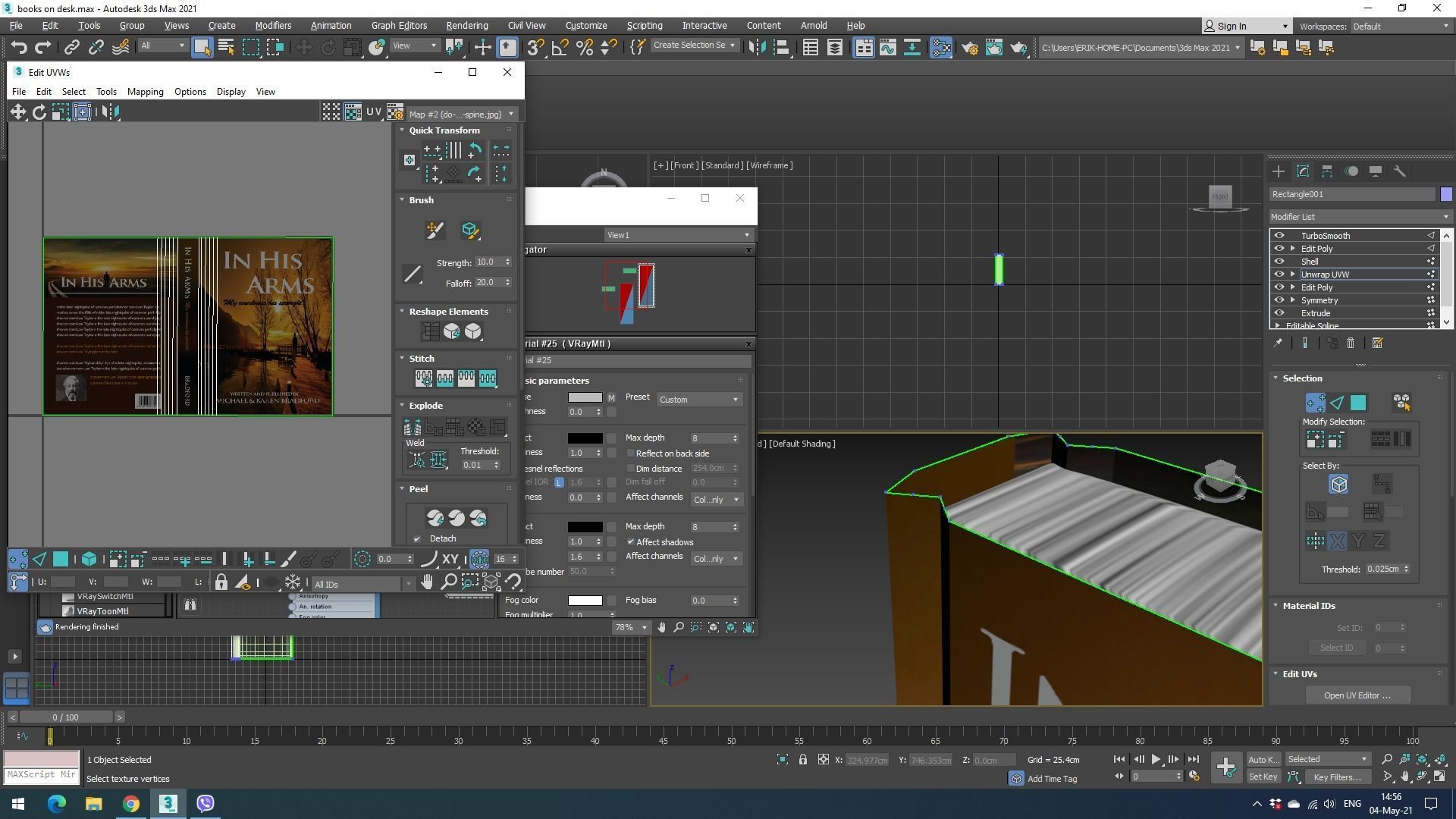The height and width of the screenshot is (819, 1456).
Task: Open the Angle Snap toggle icon
Action: (x=560, y=48)
